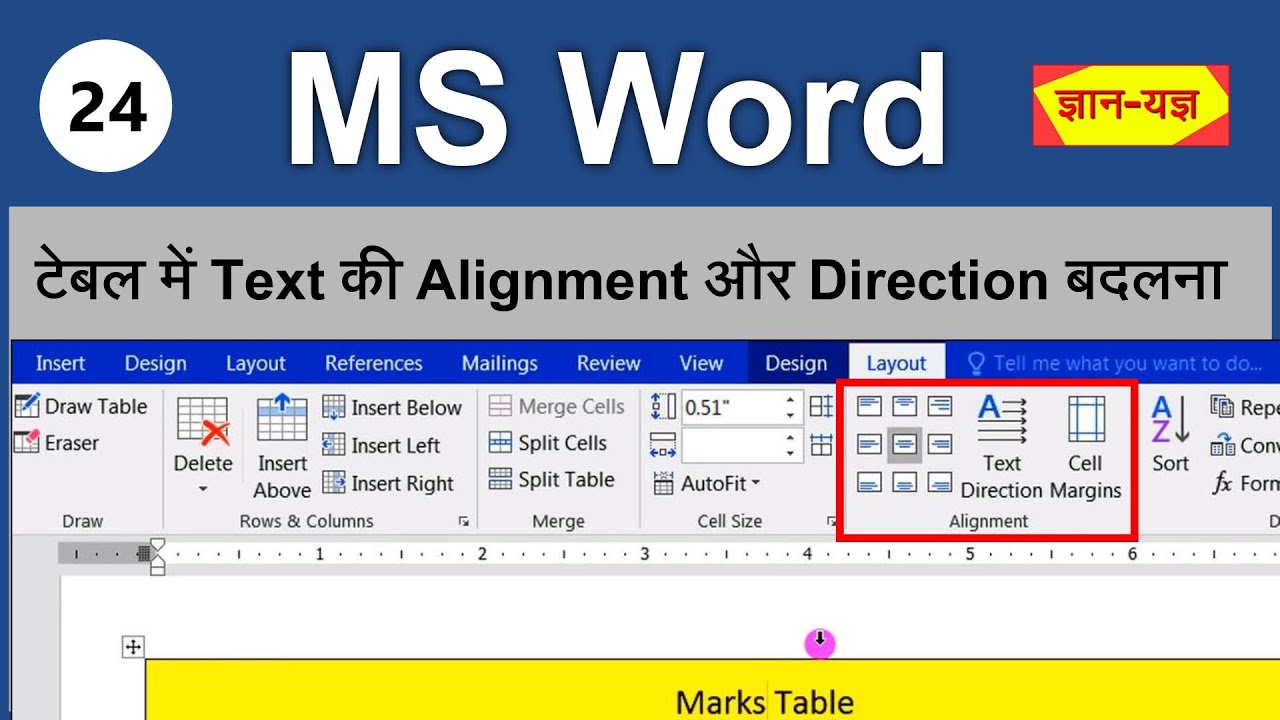Viewport: 1280px width, 720px height.
Task: Select Table Tools Layout tab
Action: point(896,363)
